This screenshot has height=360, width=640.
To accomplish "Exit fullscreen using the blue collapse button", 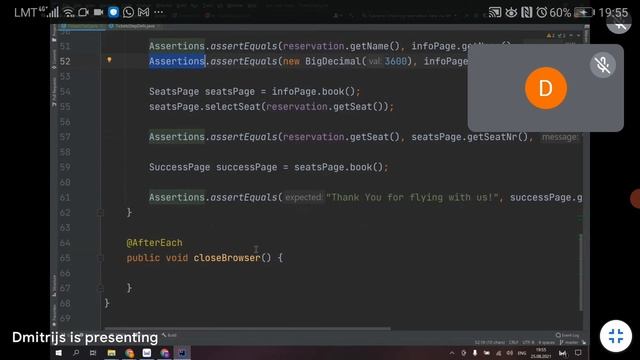I will coord(616,336).
